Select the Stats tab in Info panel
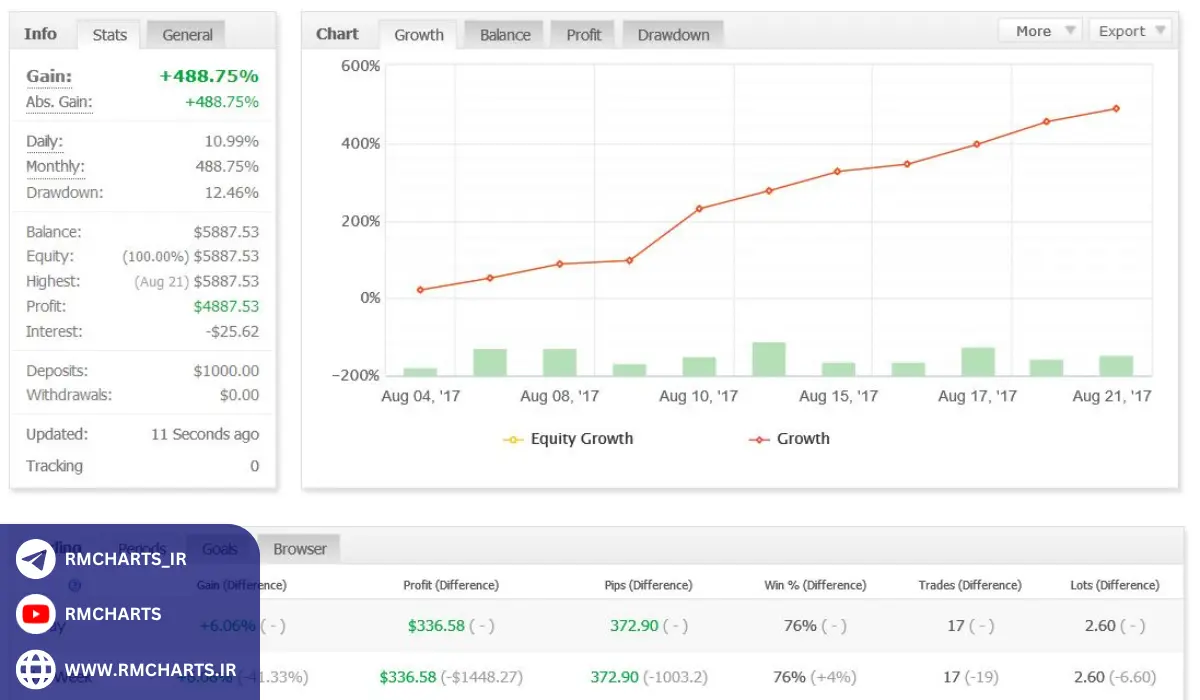 pos(109,35)
